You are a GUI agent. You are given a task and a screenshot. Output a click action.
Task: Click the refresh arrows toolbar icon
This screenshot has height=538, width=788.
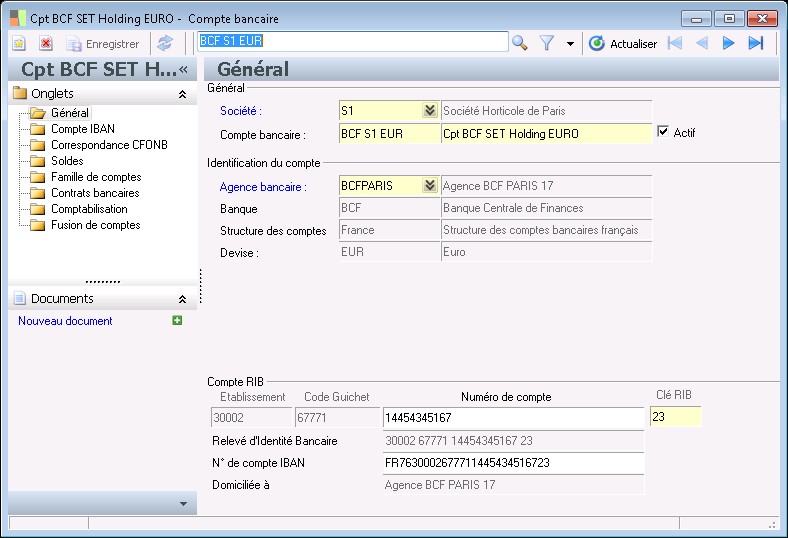tap(165, 43)
